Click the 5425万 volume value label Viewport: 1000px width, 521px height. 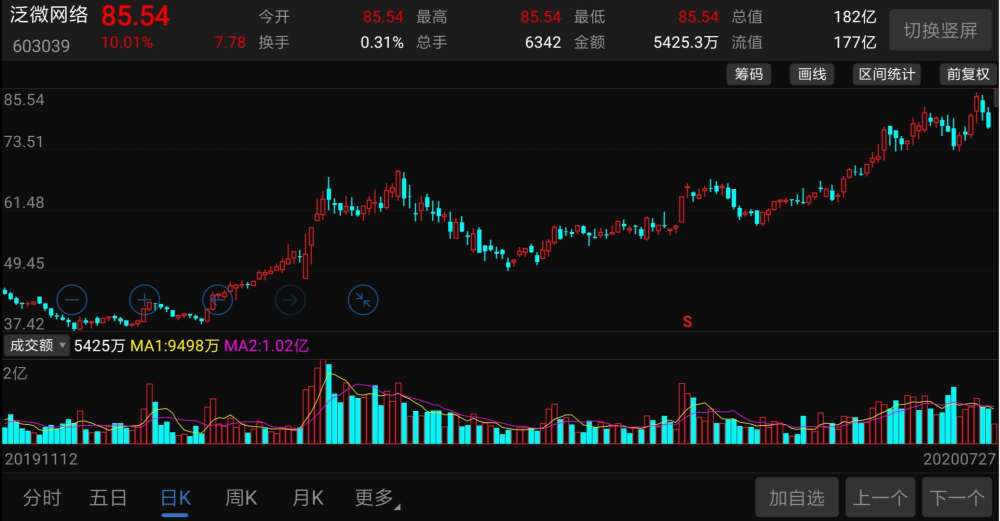point(99,346)
